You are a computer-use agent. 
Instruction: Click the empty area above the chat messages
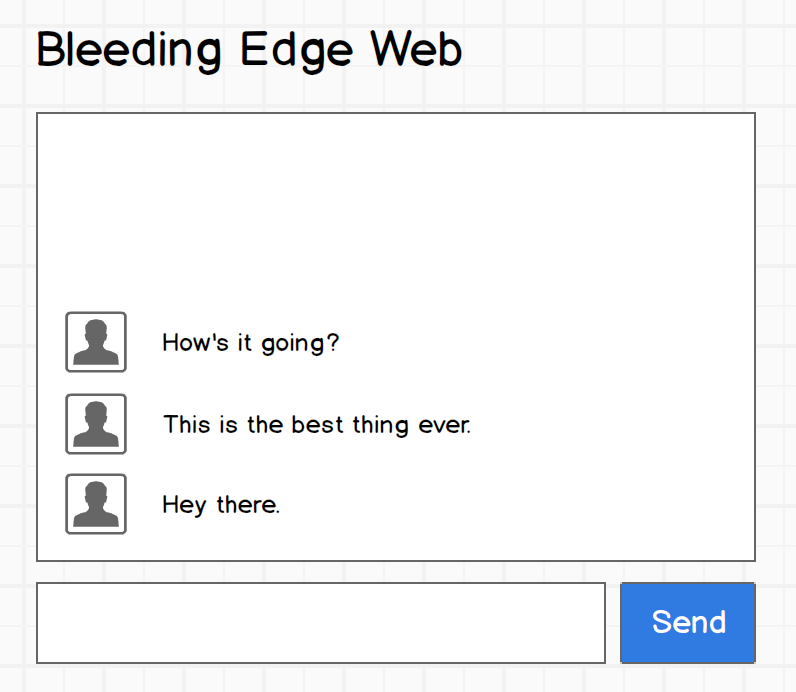click(396, 208)
